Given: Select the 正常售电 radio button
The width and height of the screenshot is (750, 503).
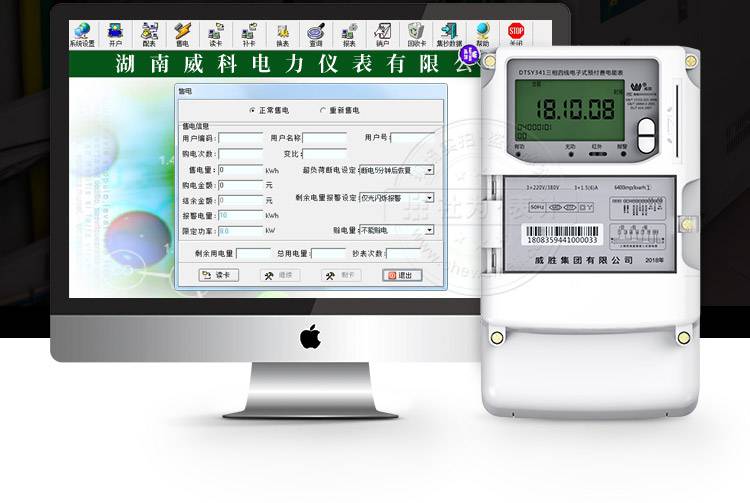Looking at the screenshot, I should (x=252, y=110).
